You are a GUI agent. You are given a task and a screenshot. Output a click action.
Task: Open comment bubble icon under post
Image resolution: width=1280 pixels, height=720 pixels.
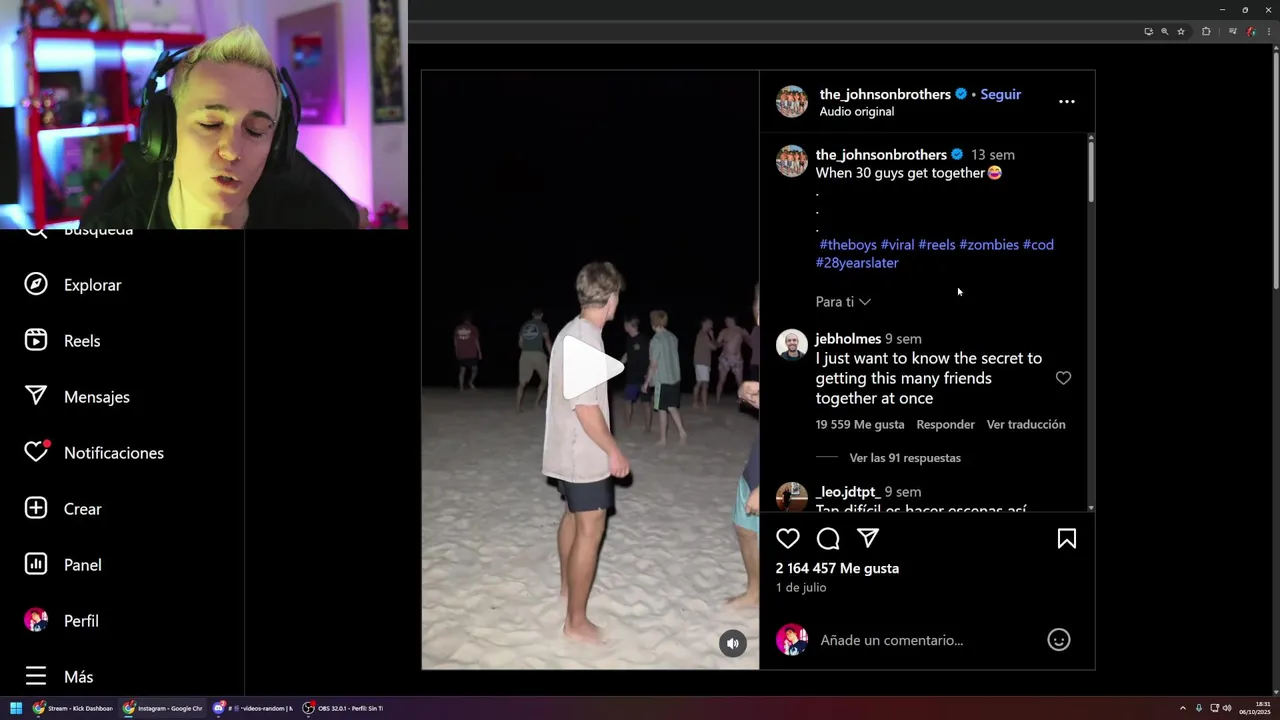click(x=828, y=539)
